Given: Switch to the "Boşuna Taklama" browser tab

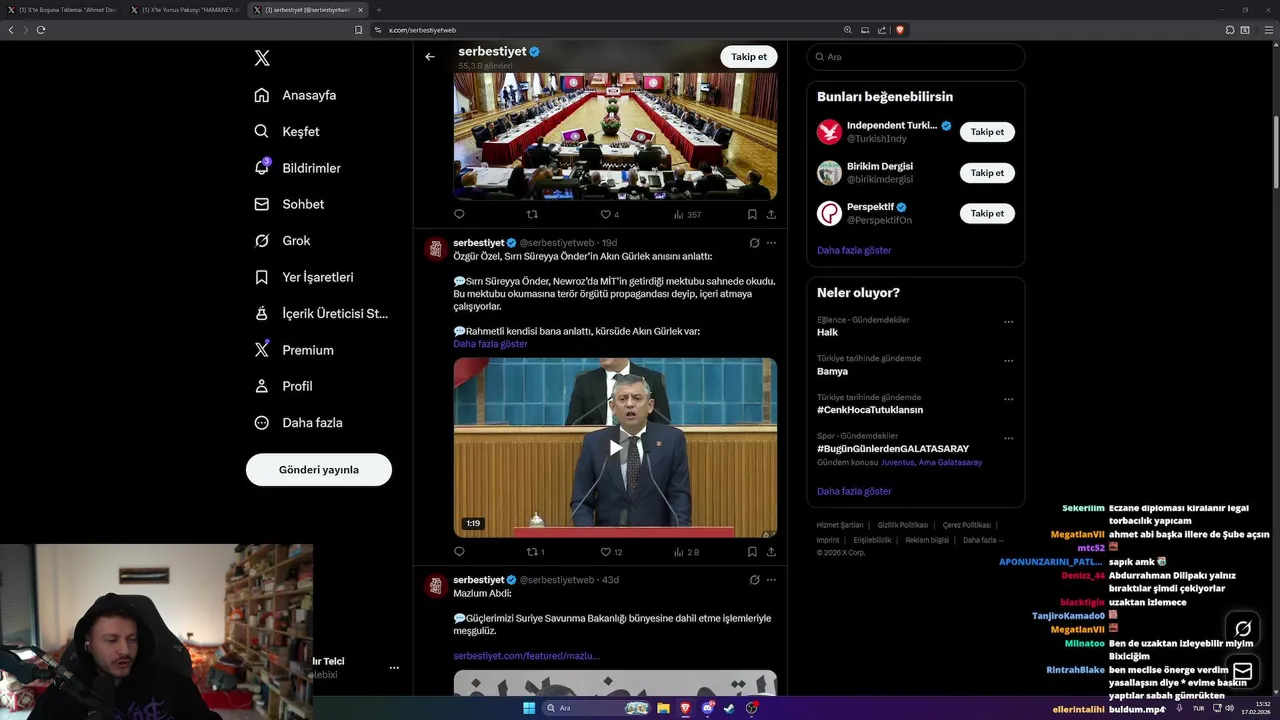Looking at the screenshot, I should (62, 10).
